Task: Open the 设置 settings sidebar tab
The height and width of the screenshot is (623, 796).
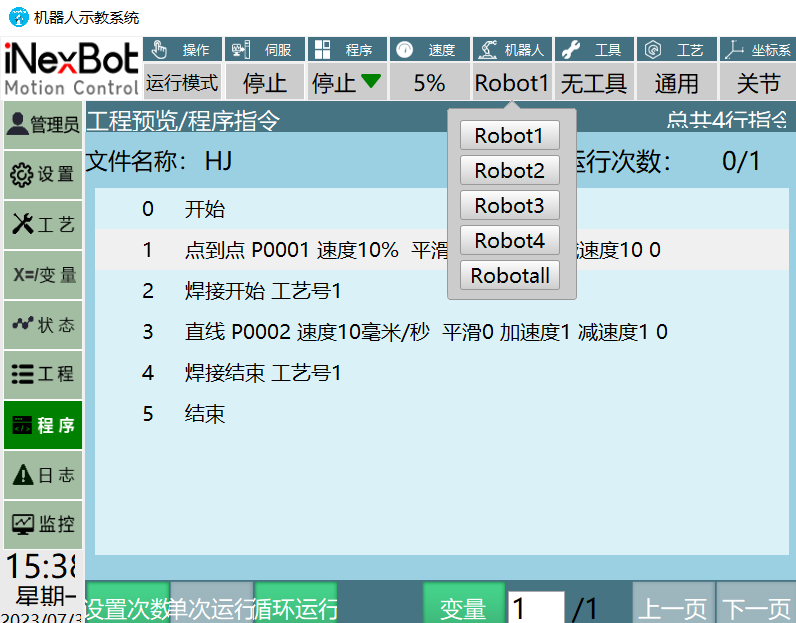Action: coord(42,175)
